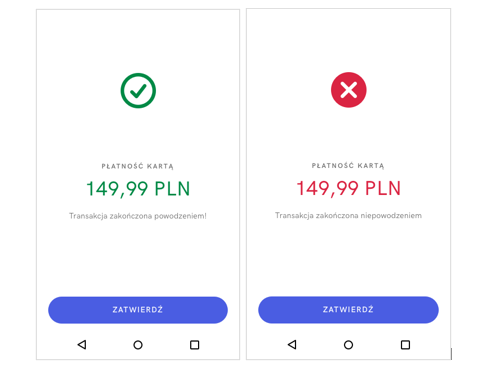Tap the back triangle on the left phone
Image resolution: width=478 pixels, height=366 pixels.
82,344
